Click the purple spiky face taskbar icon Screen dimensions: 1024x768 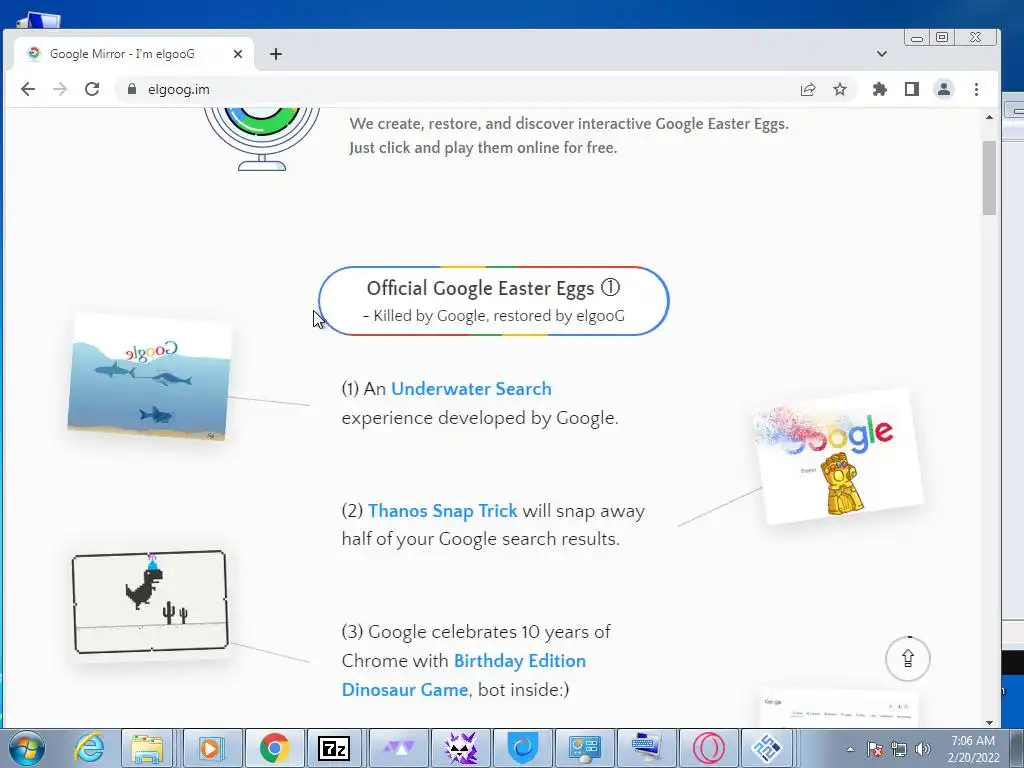(460, 748)
